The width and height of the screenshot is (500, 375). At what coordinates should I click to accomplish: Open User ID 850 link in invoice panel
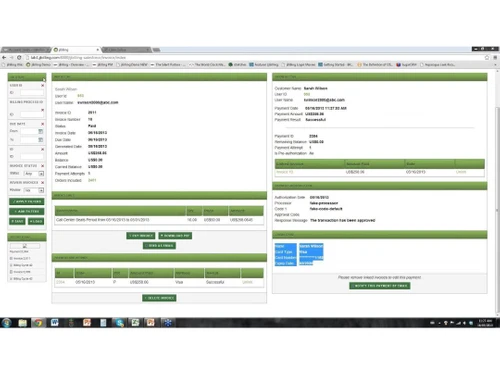point(80,96)
